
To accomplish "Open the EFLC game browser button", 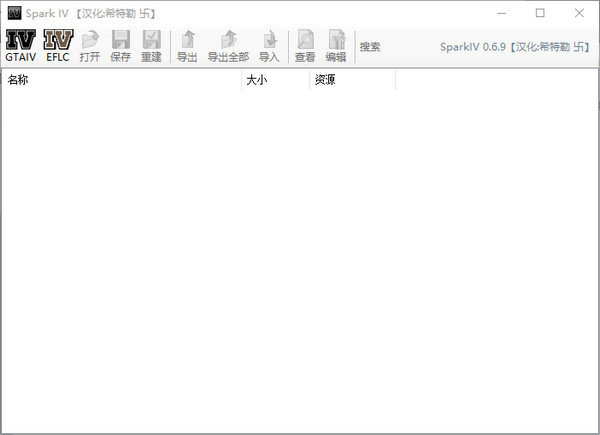I will (x=58, y=46).
